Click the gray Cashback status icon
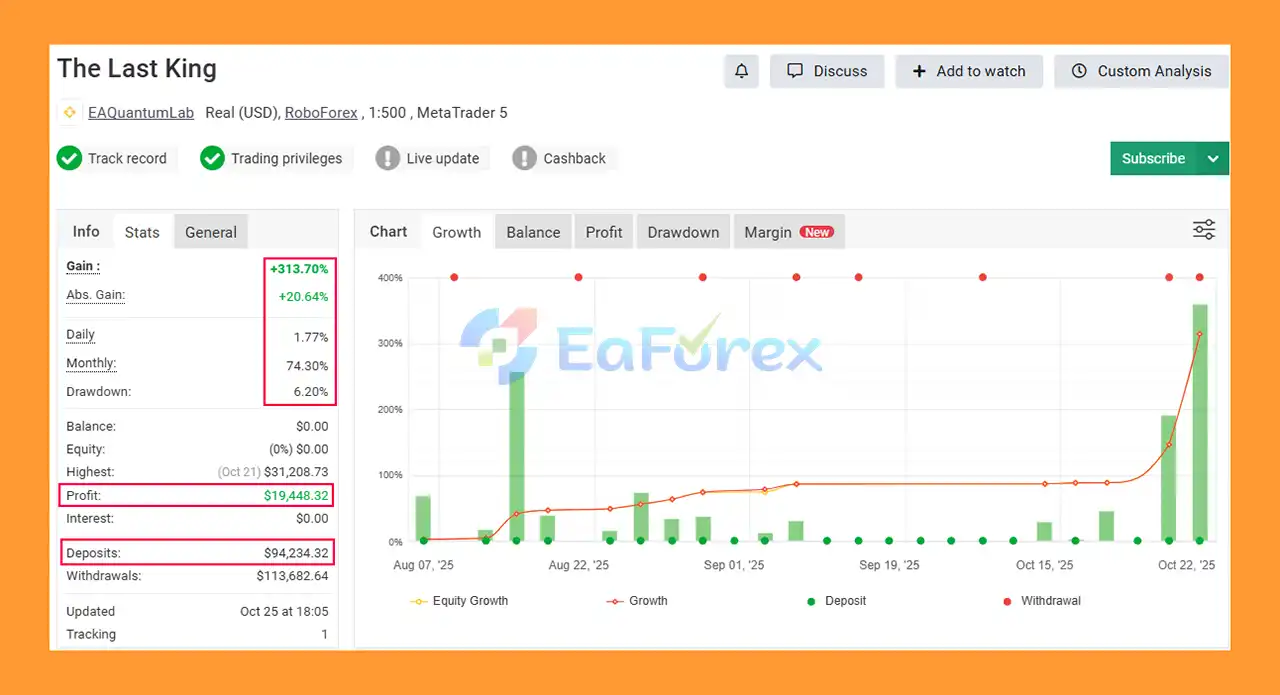Image resolution: width=1280 pixels, height=695 pixels. (524, 158)
